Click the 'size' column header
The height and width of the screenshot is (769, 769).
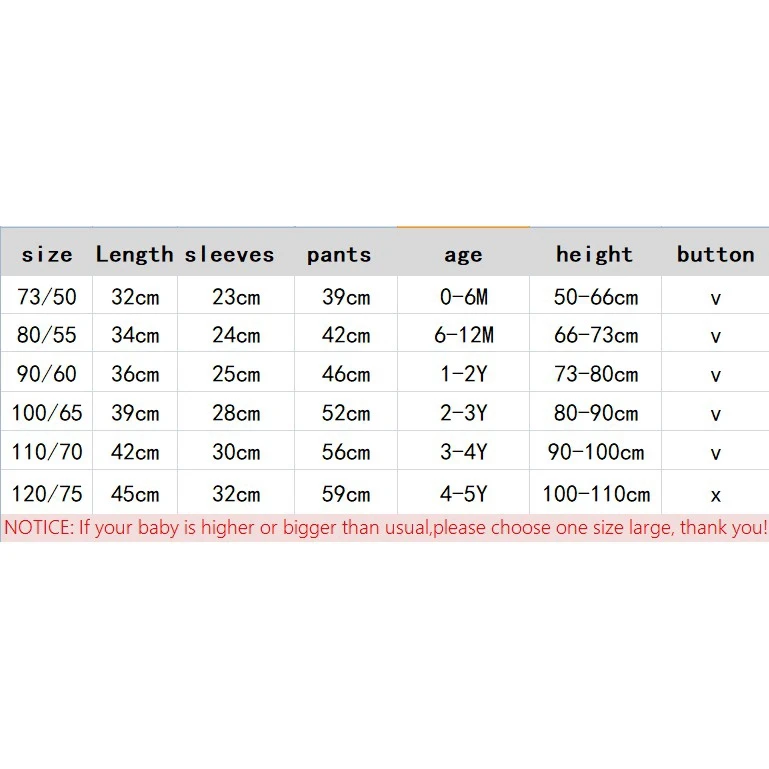[x=47, y=255]
